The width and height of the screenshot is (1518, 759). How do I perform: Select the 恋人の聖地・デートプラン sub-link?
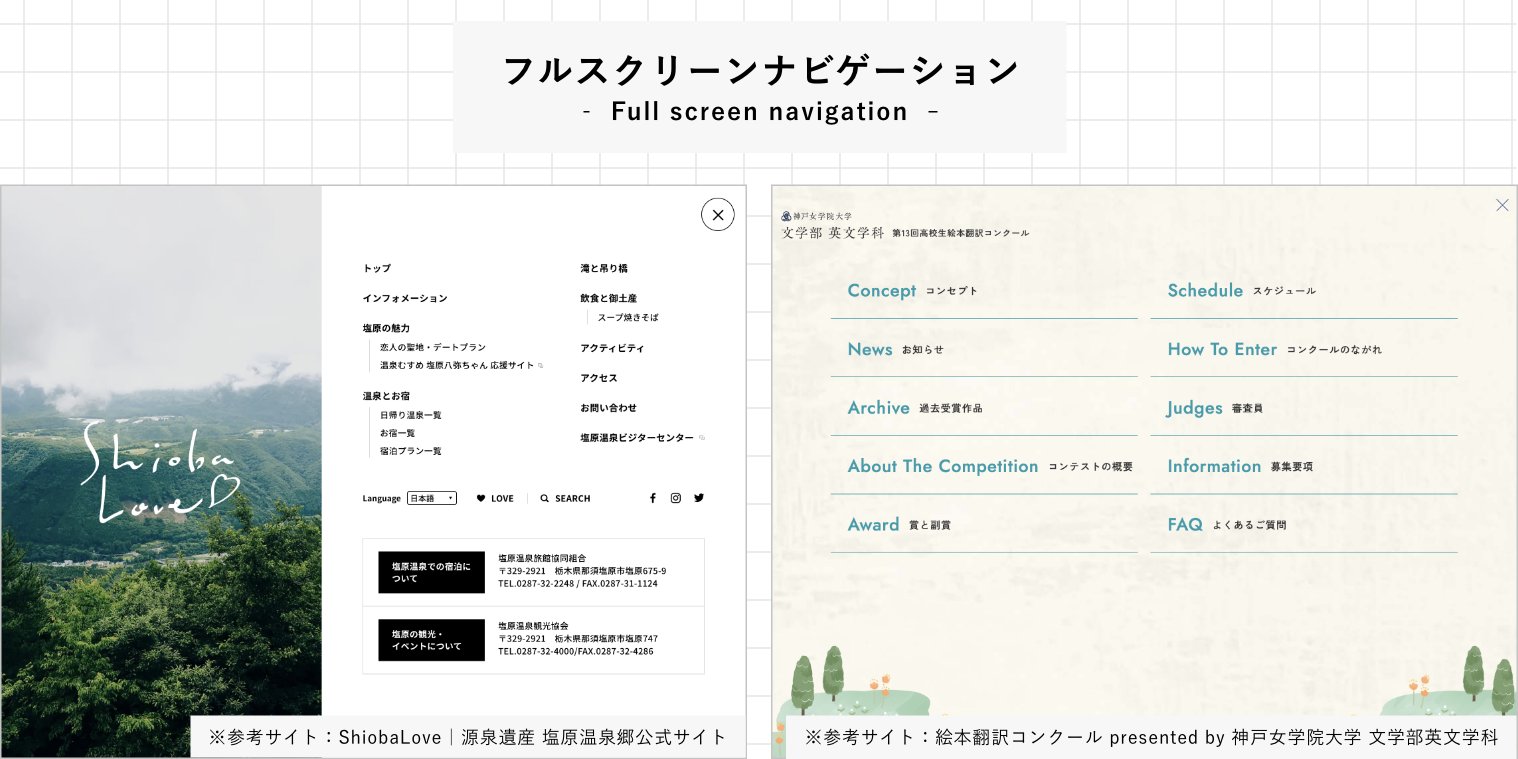[x=433, y=347]
